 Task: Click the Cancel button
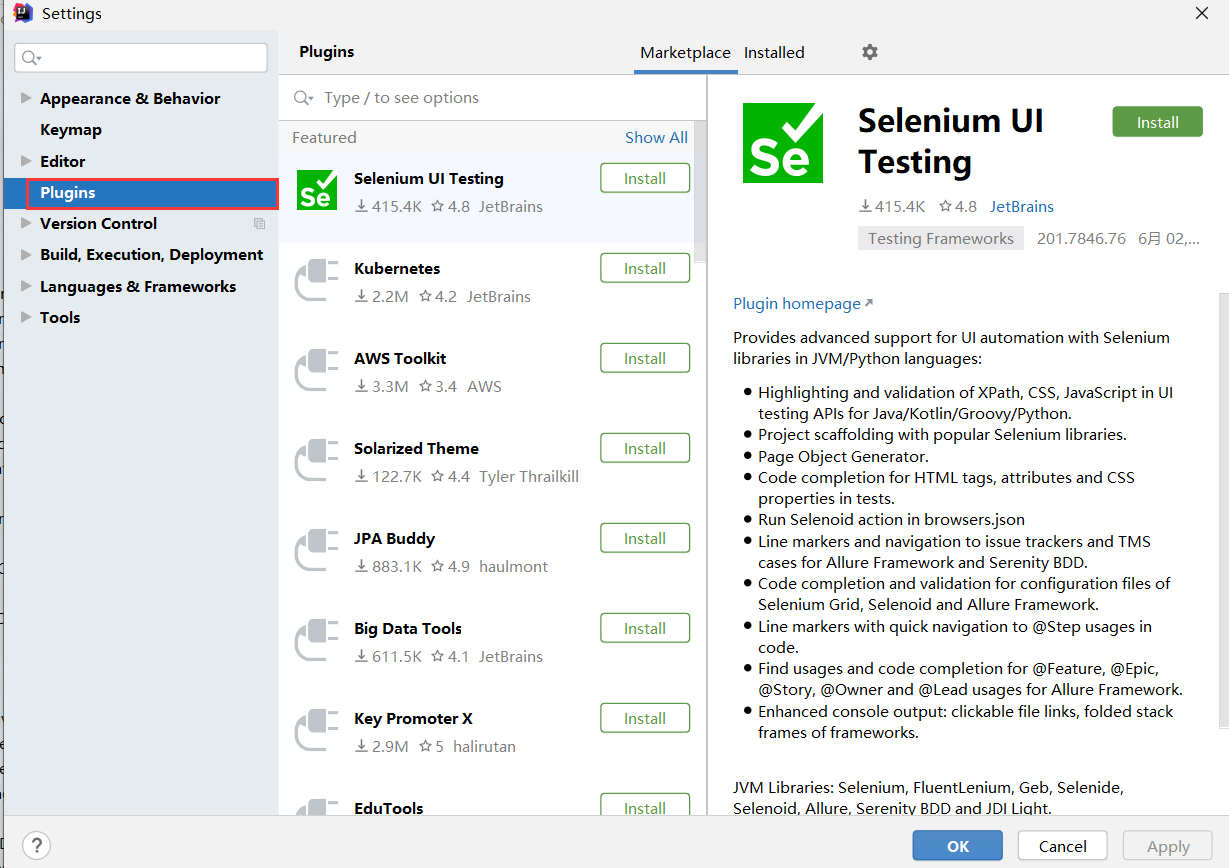click(1062, 846)
